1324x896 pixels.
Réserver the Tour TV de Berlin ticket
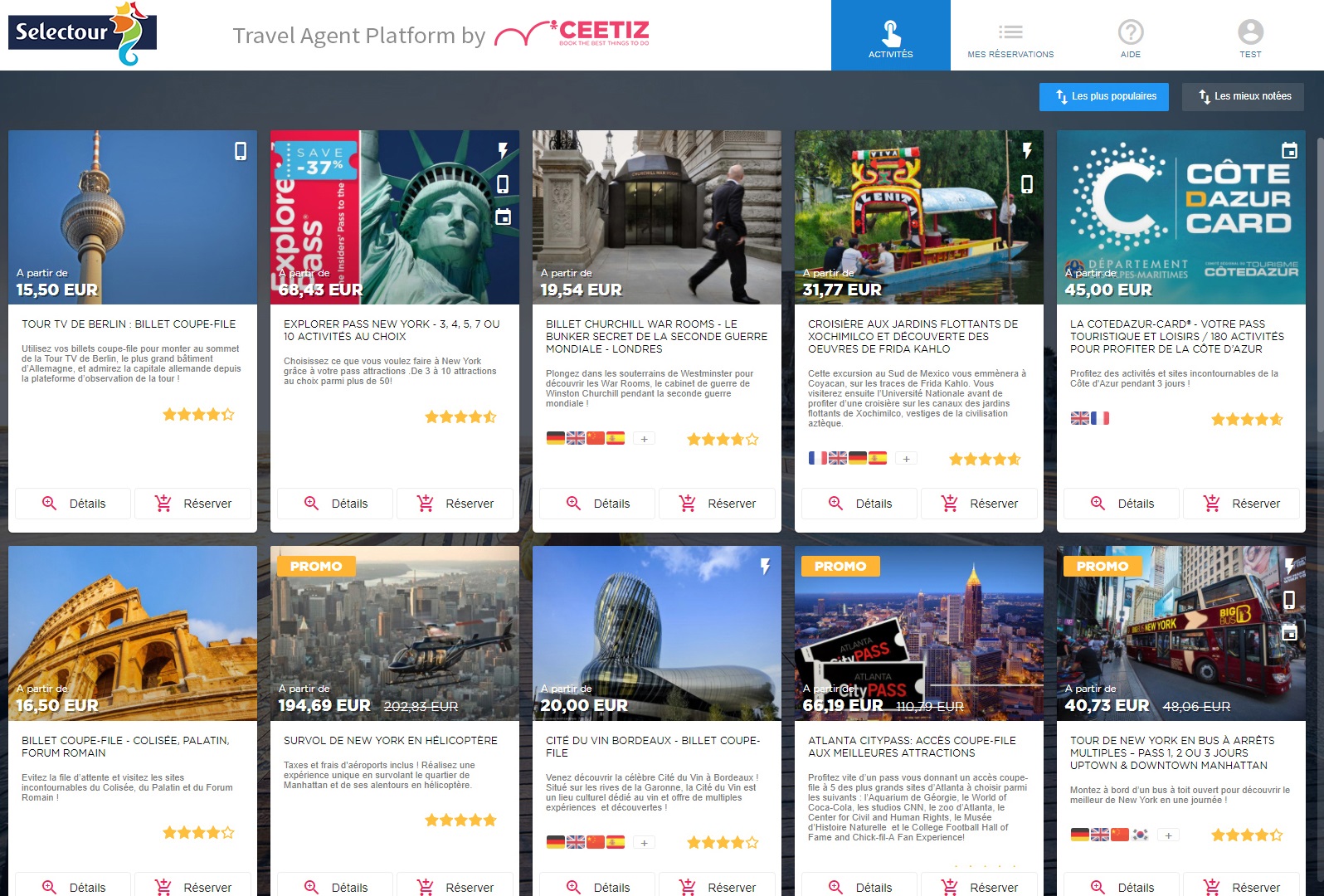coord(192,504)
